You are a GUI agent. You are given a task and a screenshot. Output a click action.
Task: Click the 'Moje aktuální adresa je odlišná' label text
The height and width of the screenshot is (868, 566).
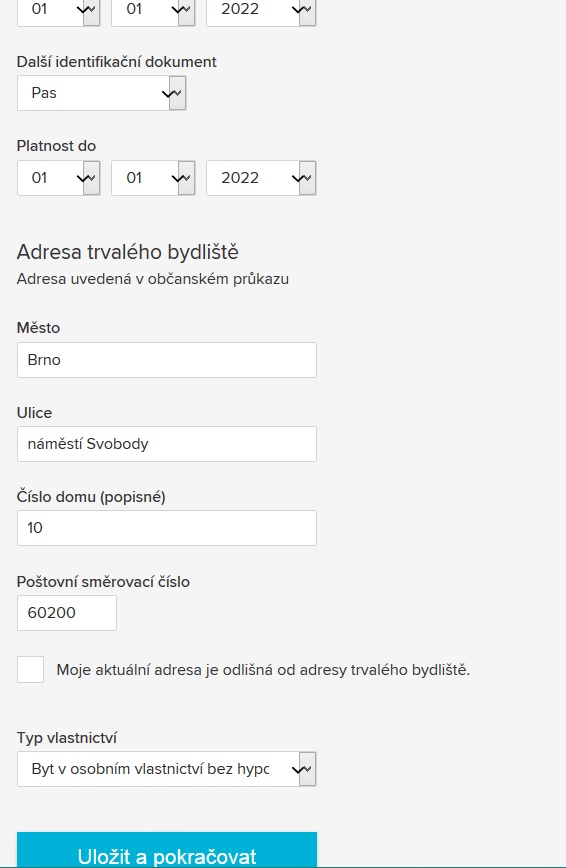pyautogui.click(x=263, y=670)
